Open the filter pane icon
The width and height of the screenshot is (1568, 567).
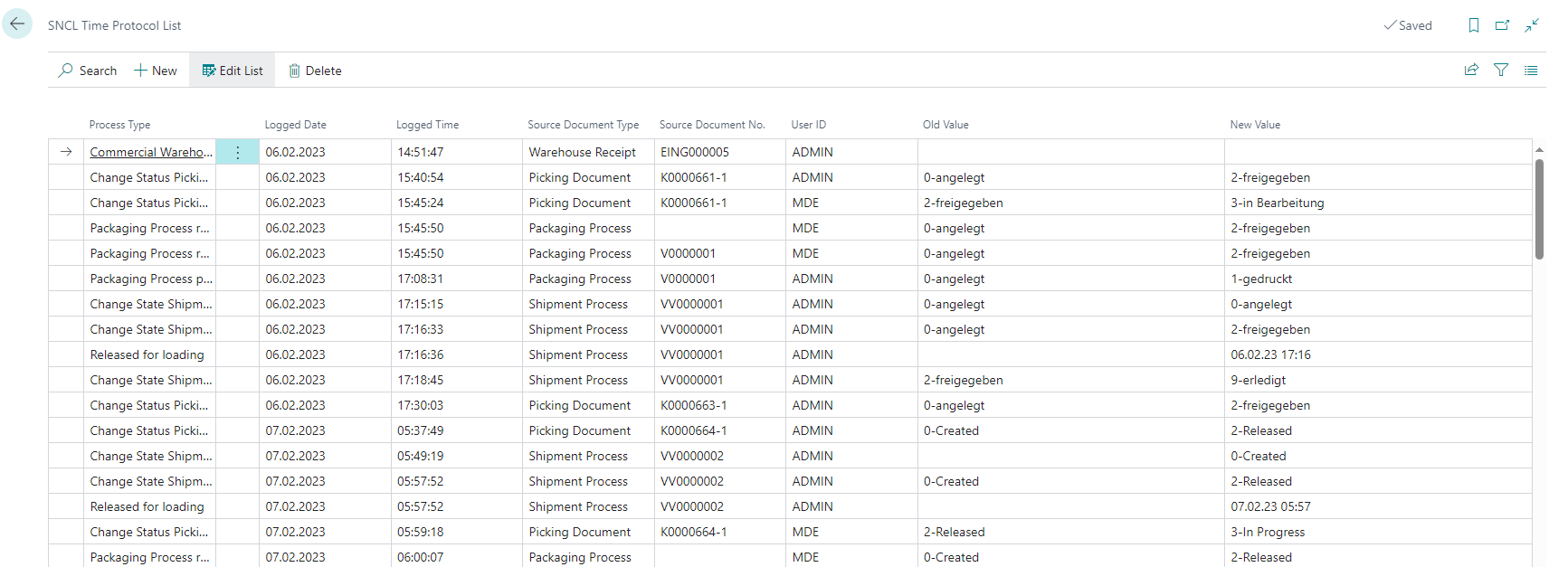click(1500, 70)
